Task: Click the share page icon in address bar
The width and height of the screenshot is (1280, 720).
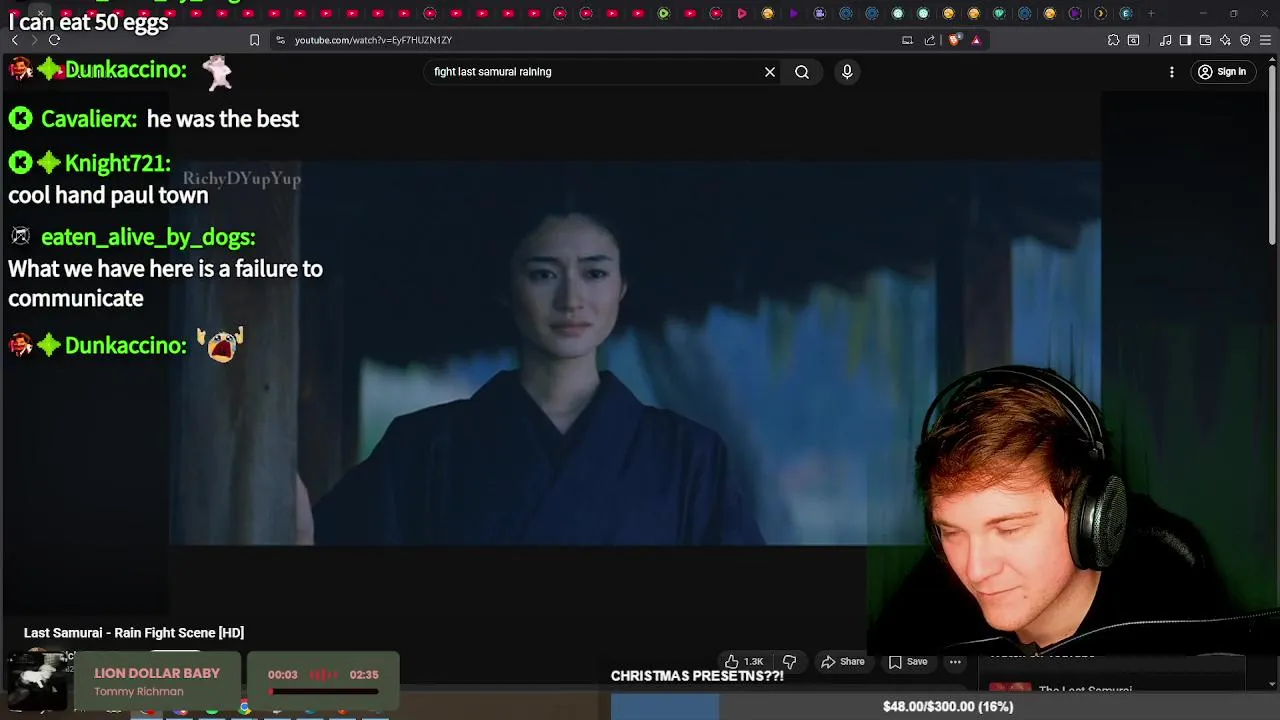Action: coord(930,40)
